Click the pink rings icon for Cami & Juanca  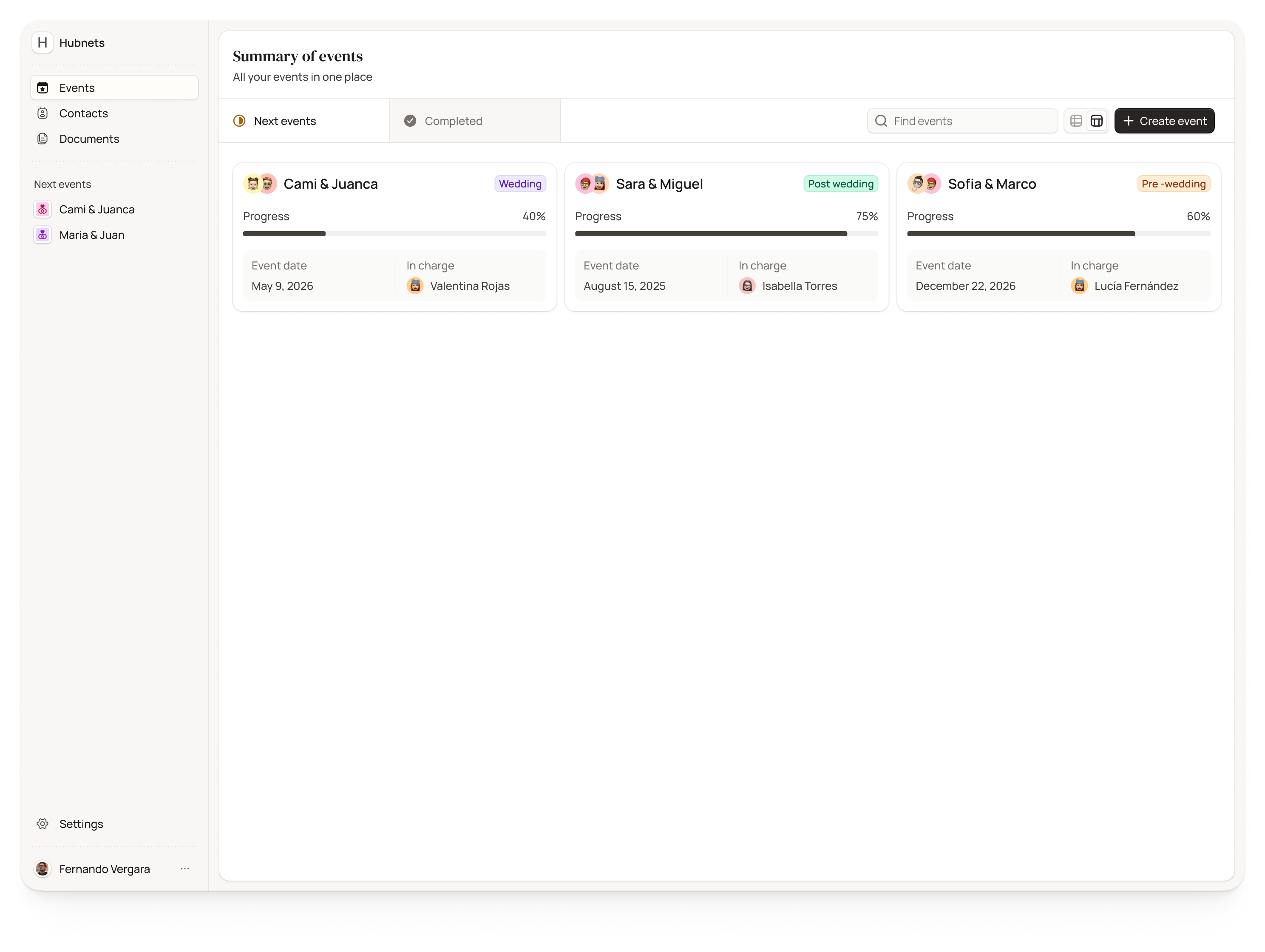43,210
